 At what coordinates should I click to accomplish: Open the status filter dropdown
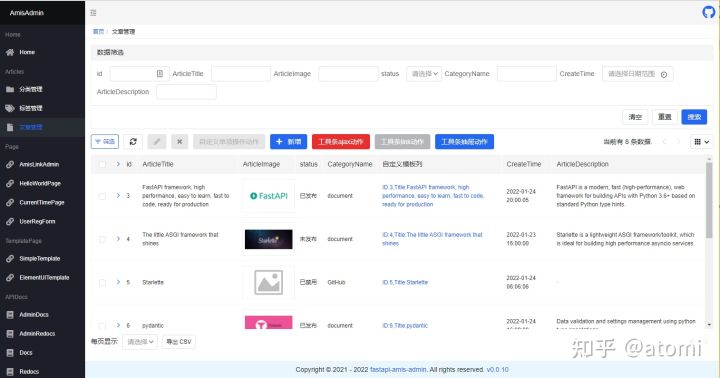coord(424,74)
